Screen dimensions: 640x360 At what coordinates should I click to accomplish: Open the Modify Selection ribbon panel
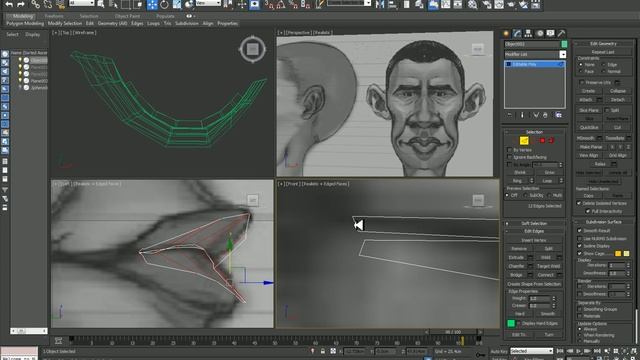pos(64,24)
